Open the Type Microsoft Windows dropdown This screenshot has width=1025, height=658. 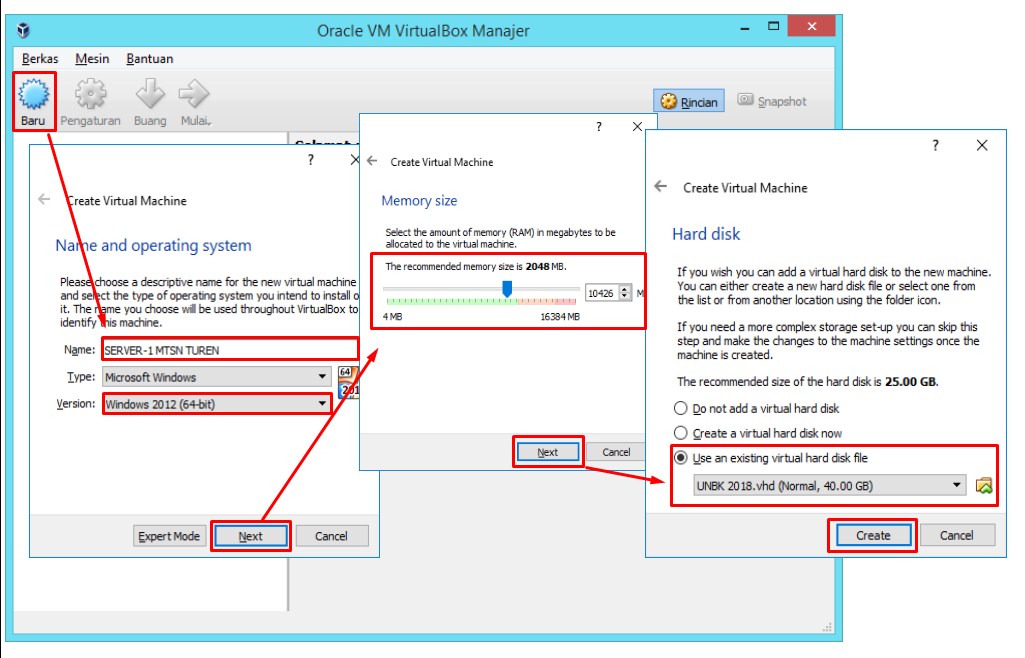coord(216,377)
